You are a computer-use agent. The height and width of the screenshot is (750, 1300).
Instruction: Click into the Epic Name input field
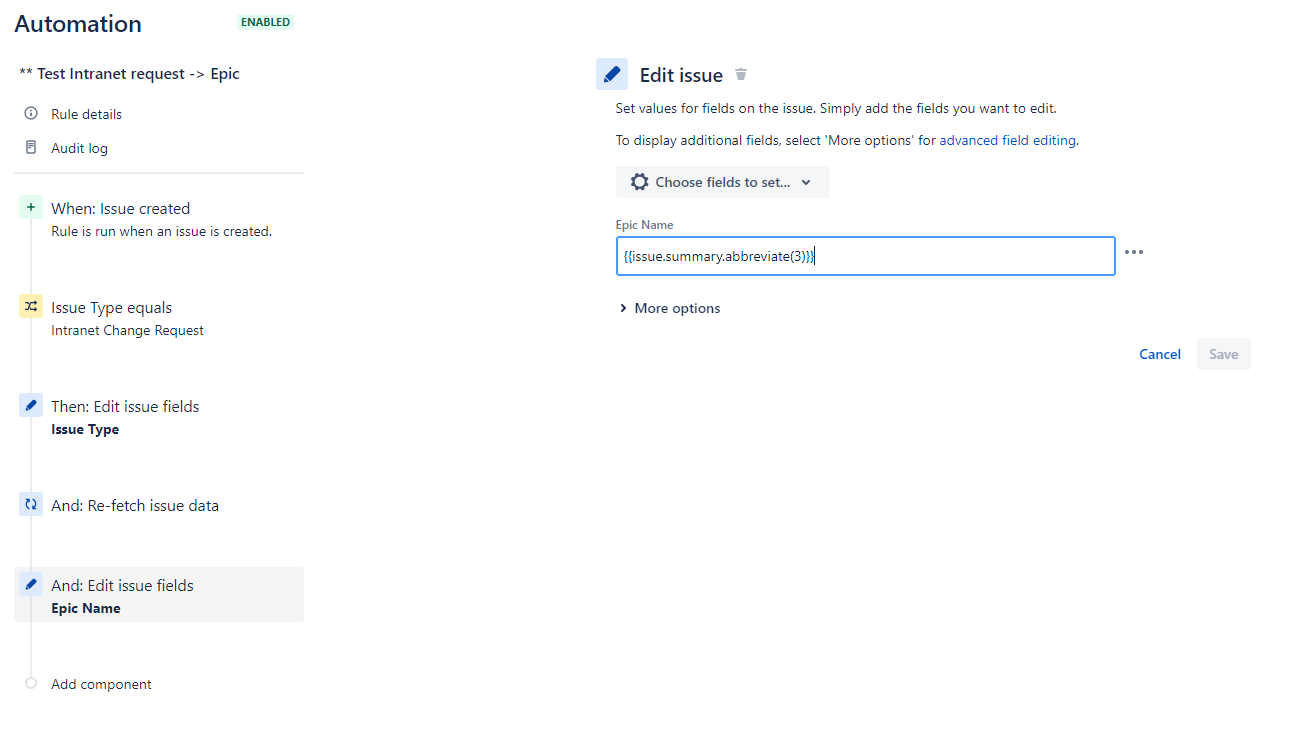tap(866, 256)
